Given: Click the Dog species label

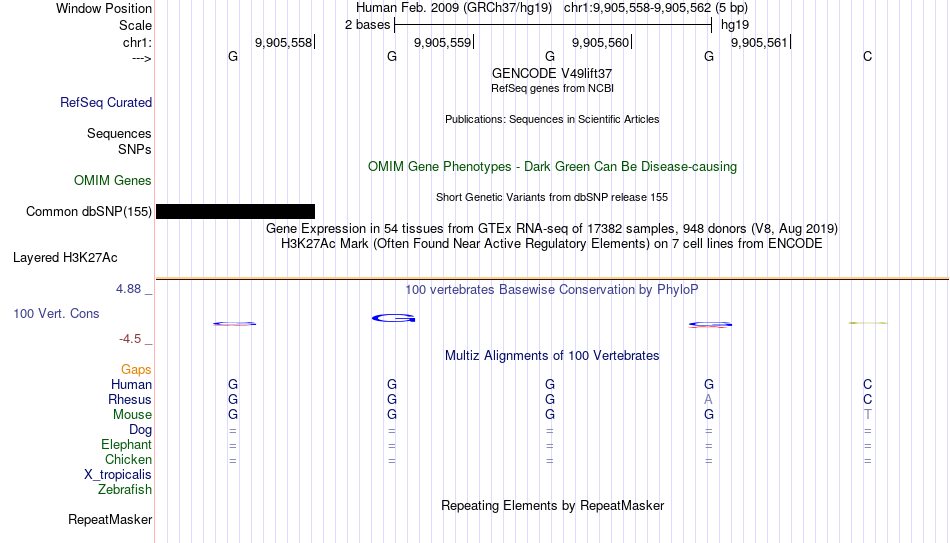Looking at the screenshot, I should coord(141,430).
